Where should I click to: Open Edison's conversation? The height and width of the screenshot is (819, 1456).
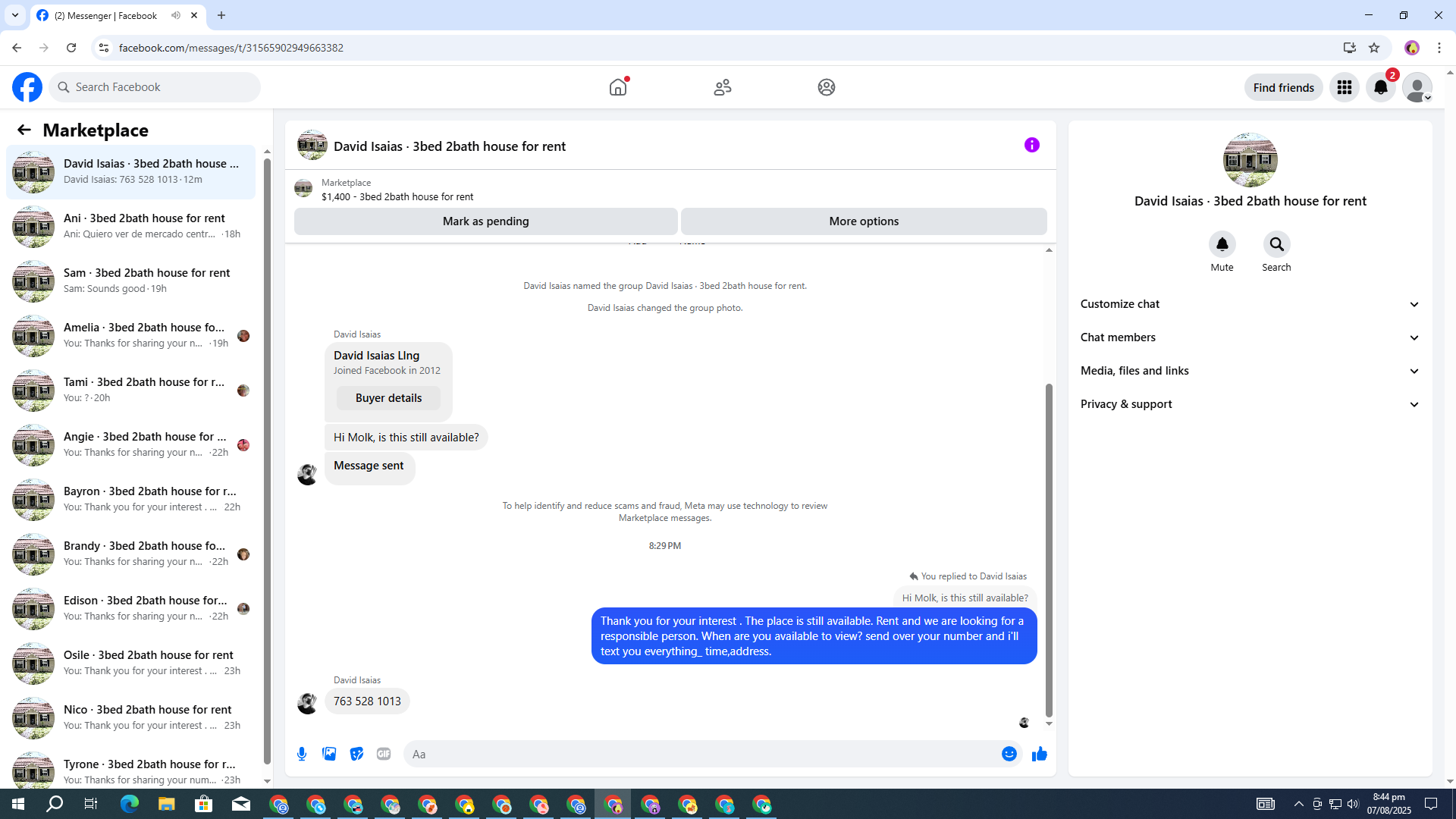coord(130,609)
